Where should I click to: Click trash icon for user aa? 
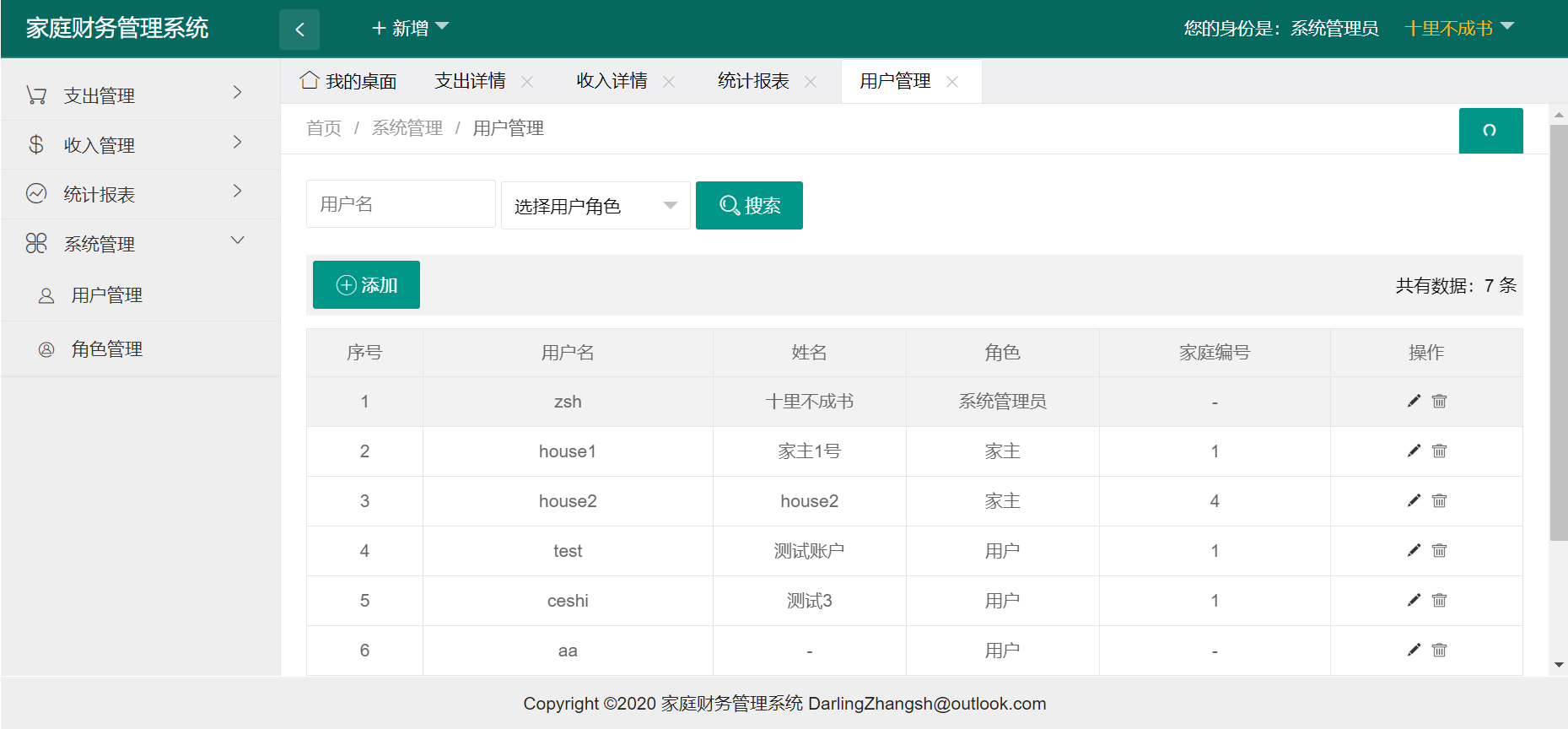pyautogui.click(x=1439, y=651)
